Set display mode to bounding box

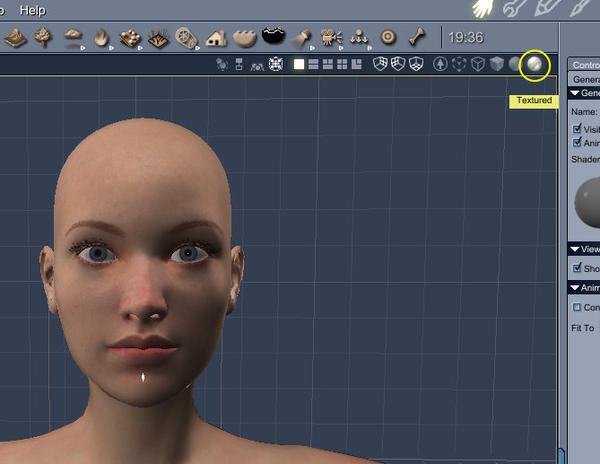coord(459,64)
